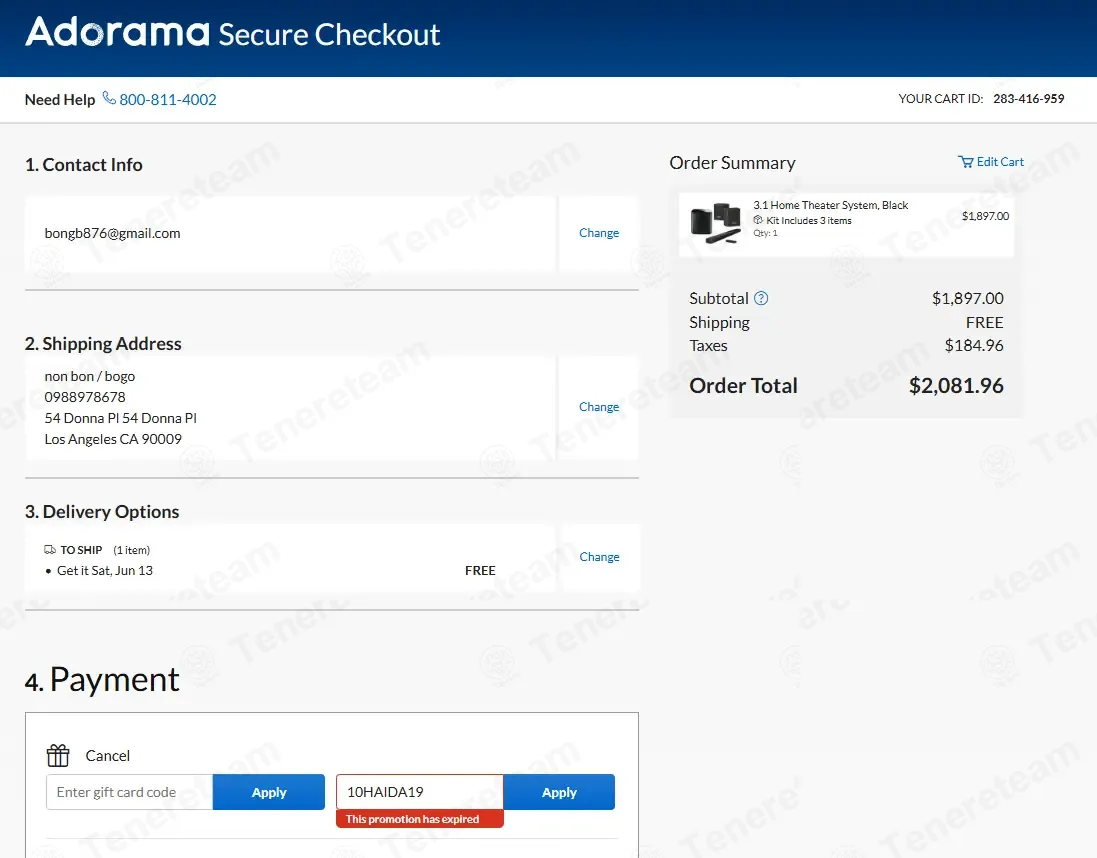Image resolution: width=1097 pixels, height=858 pixels.
Task: Click the cart ID 283-416-959
Action: [1028, 99]
